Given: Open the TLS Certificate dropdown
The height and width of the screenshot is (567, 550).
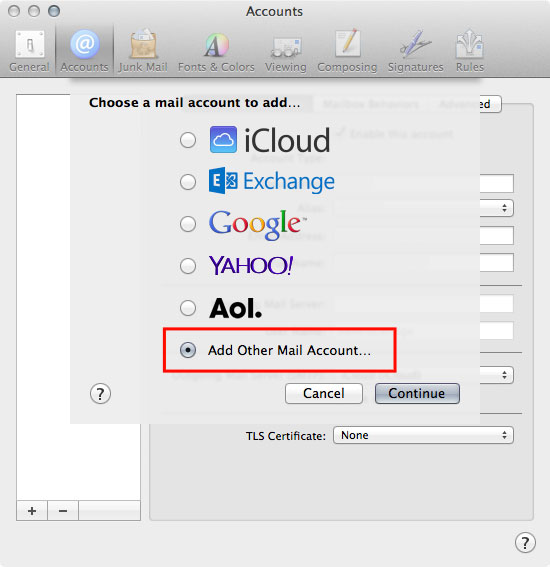Looking at the screenshot, I should (x=423, y=435).
